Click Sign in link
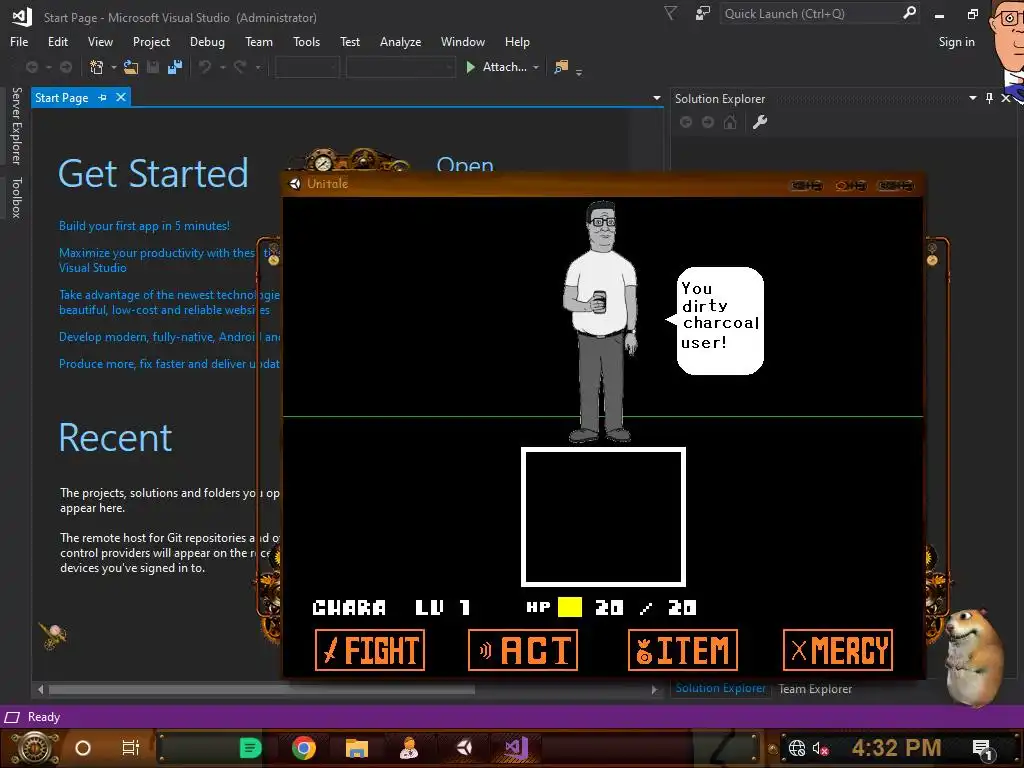The height and width of the screenshot is (768, 1024). [956, 42]
